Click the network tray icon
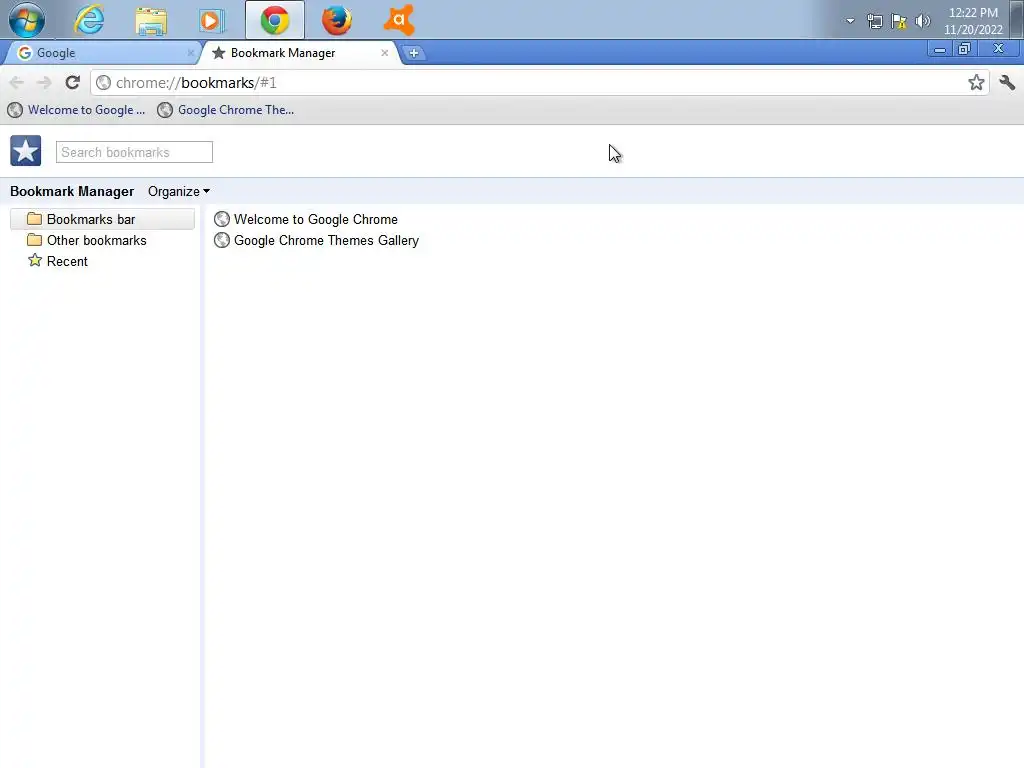The height and width of the screenshot is (768, 1024). (874, 22)
